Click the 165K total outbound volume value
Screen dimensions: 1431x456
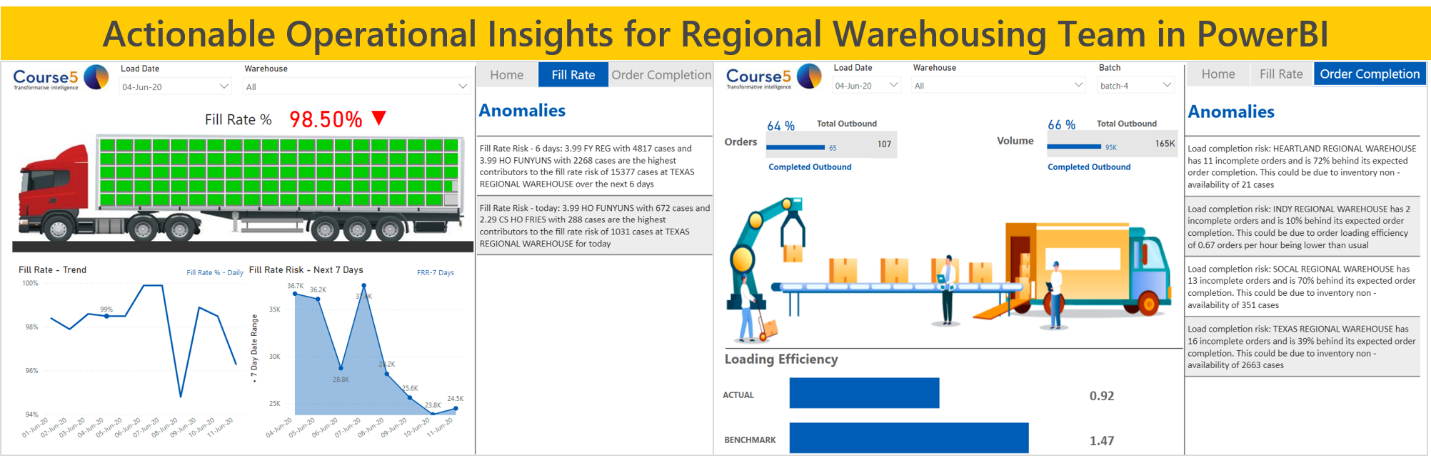point(1165,144)
